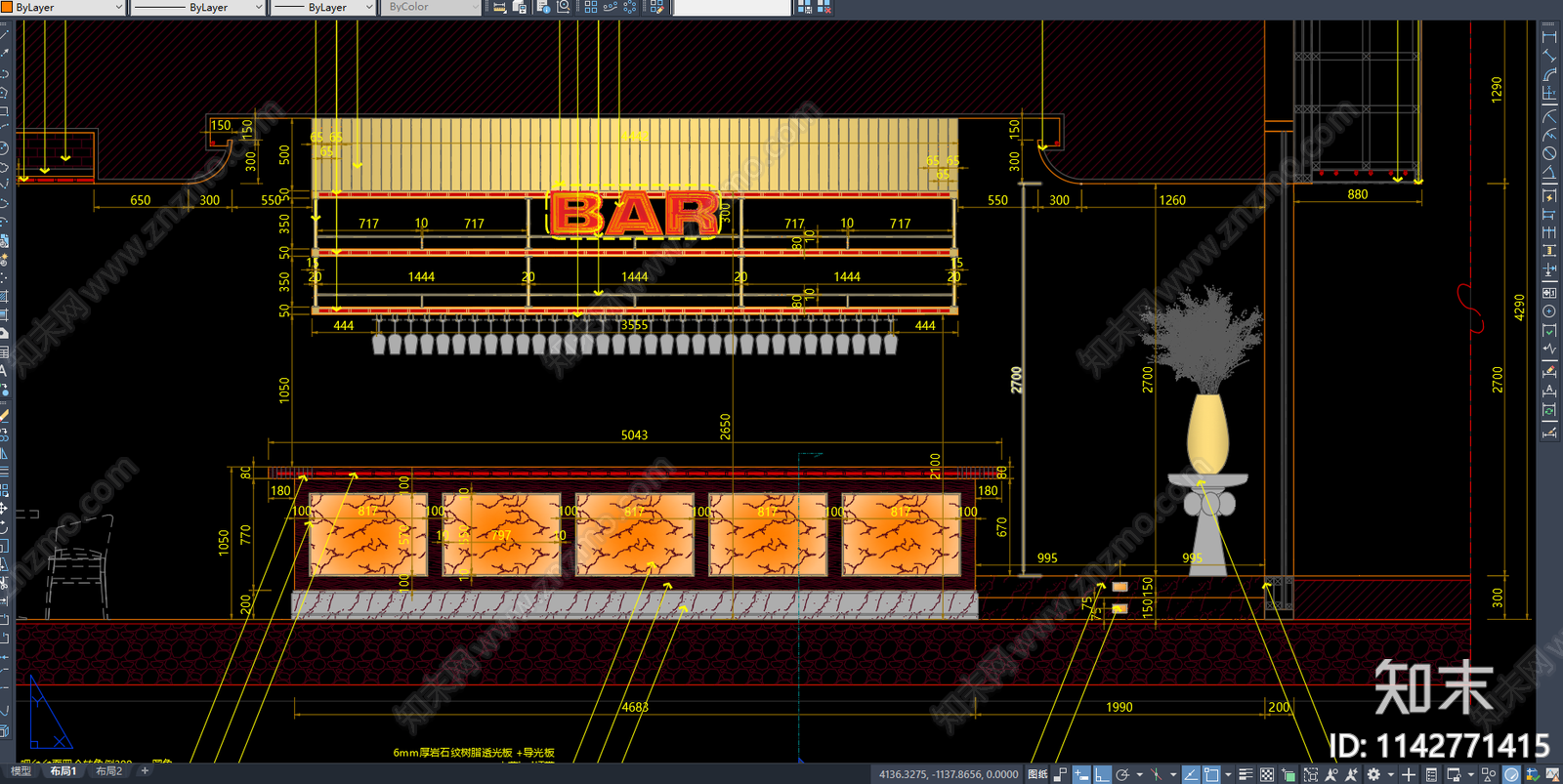The height and width of the screenshot is (784, 1563).
Task: Toggle lineweight display in status bar
Action: (1246, 774)
